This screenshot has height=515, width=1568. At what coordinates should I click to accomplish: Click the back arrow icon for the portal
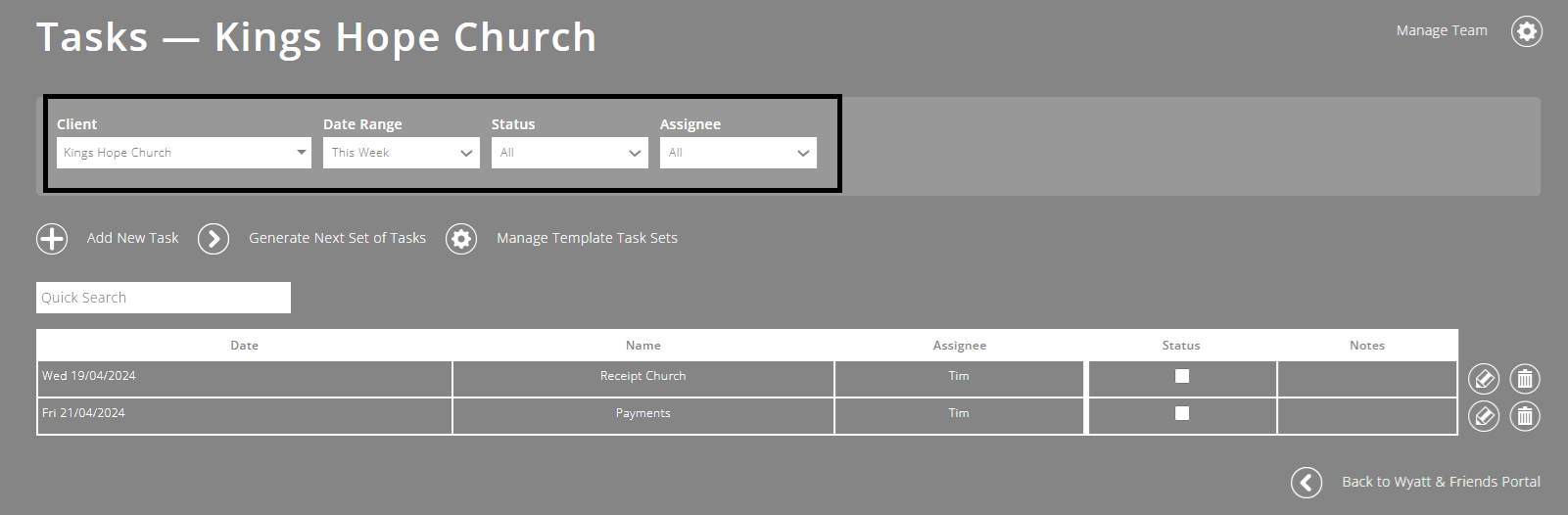click(x=1306, y=482)
